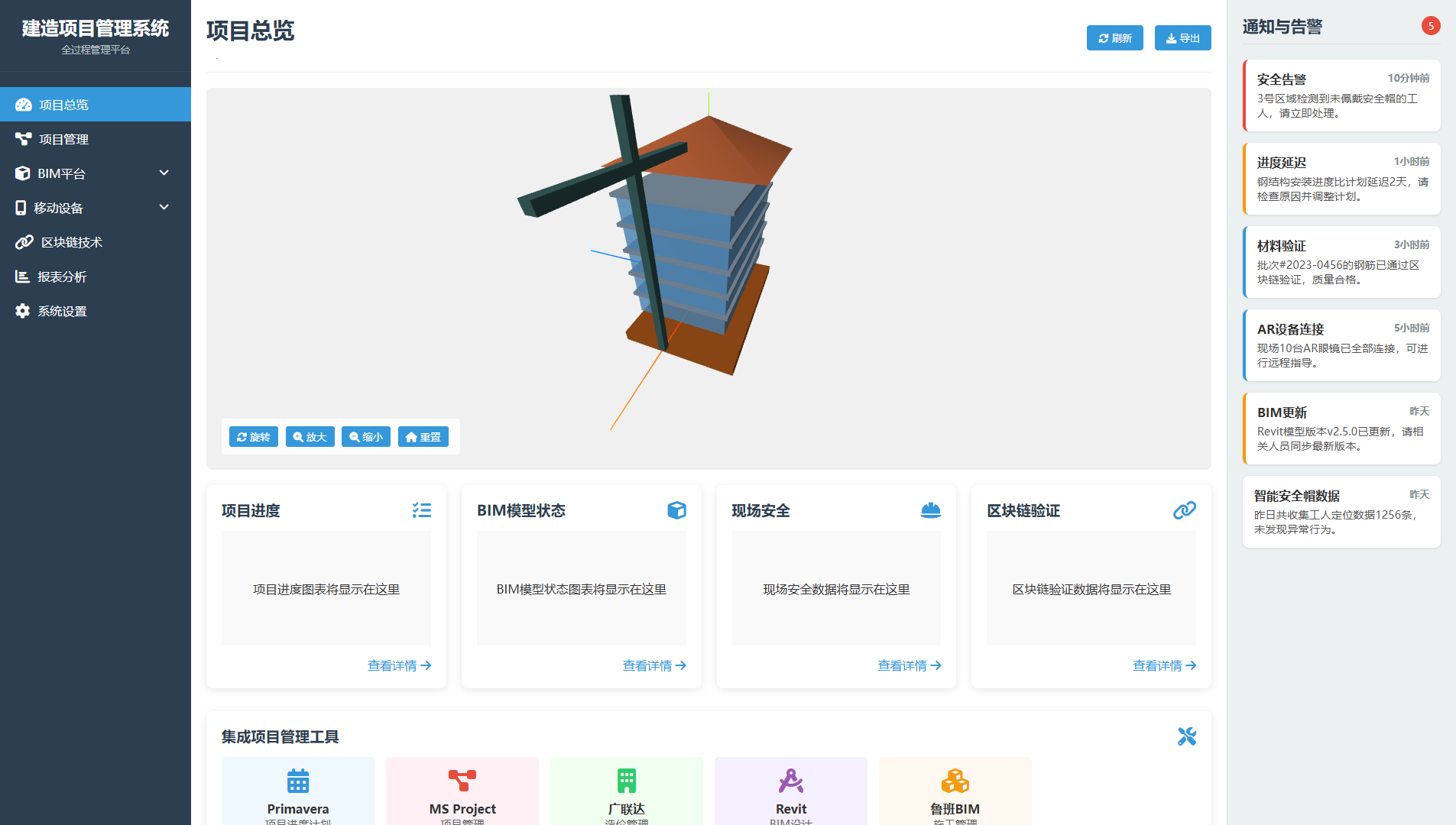Click 重置 to reset the model view
The height and width of the screenshot is (825, 1456).
[x=423, y=437]
